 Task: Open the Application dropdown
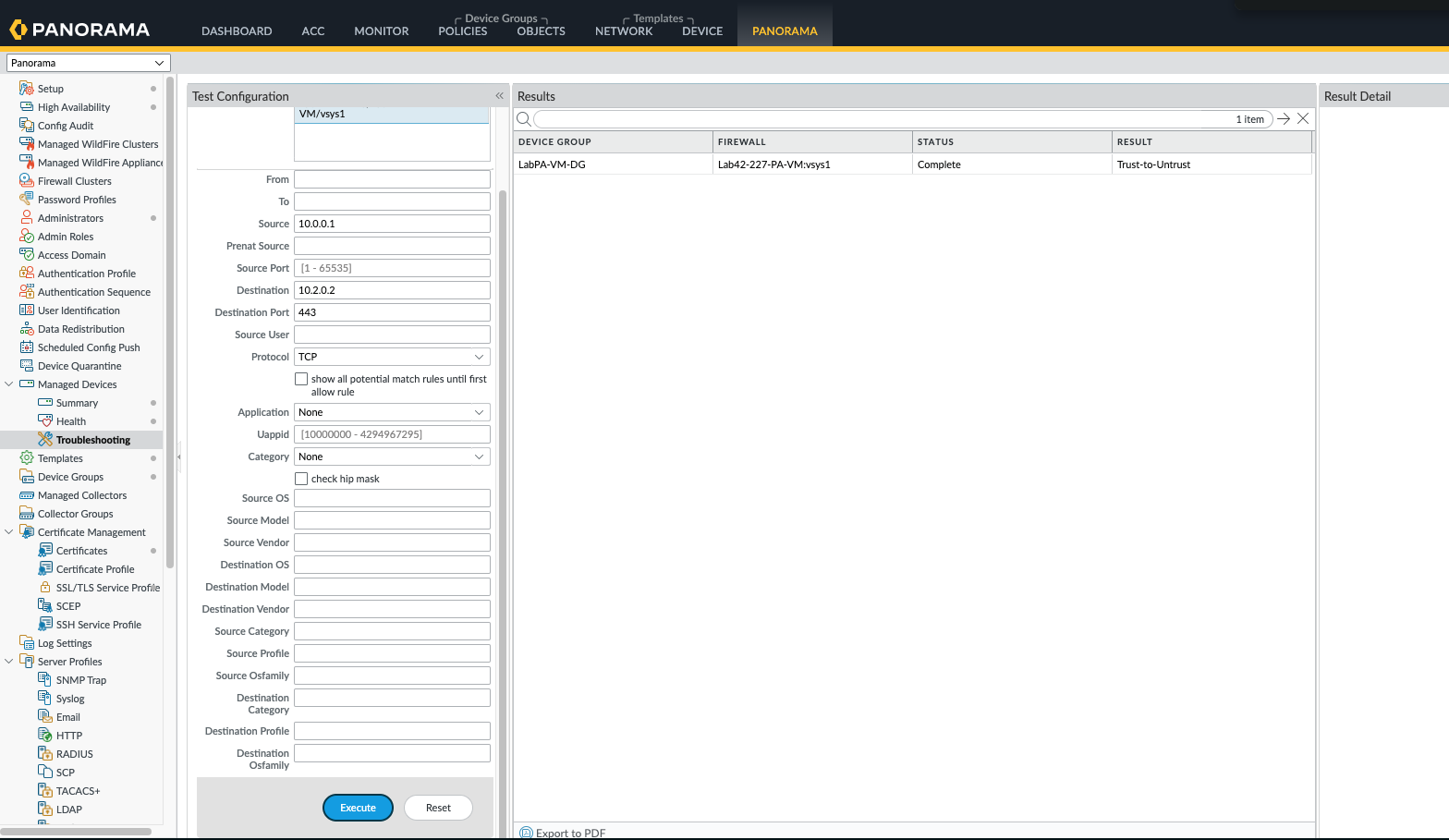(x=392, y=412)
